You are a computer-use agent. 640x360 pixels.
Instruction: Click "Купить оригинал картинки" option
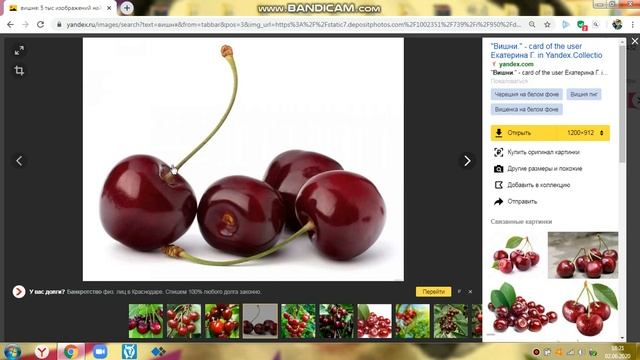click(543, 152)
